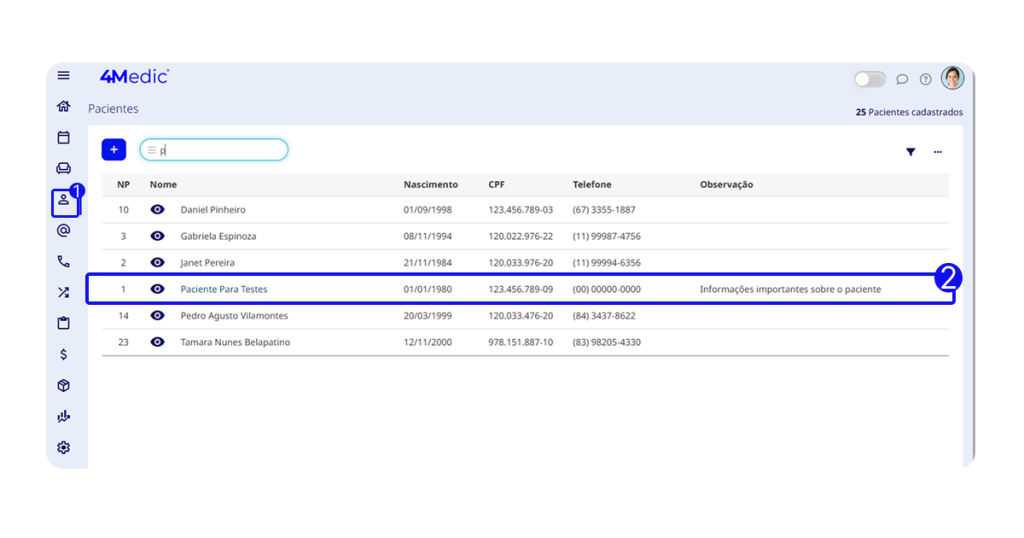Open the help question mark icon

point(926,79)
